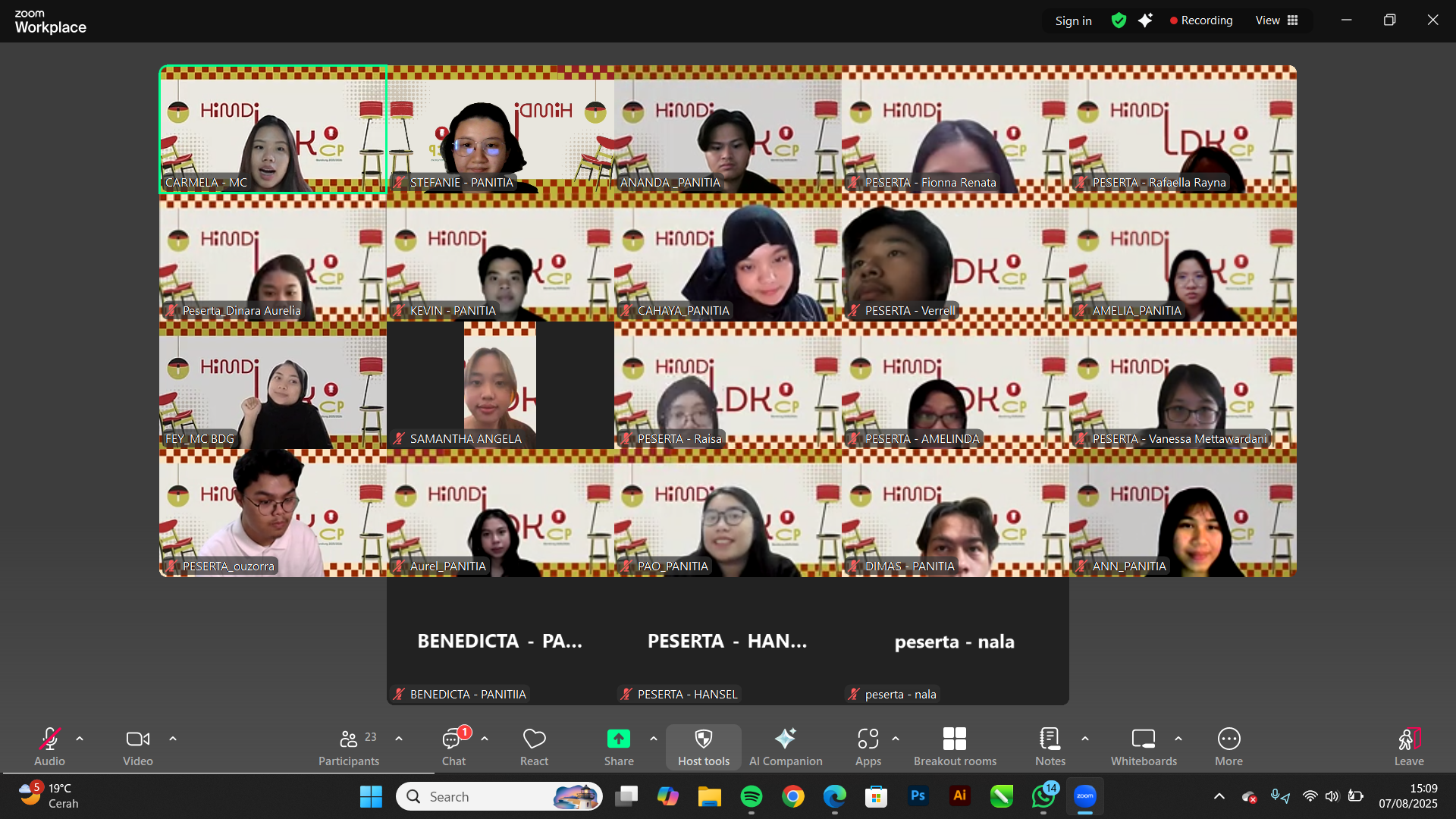Expand apps options arrow beside Apps

pos(896,739)
